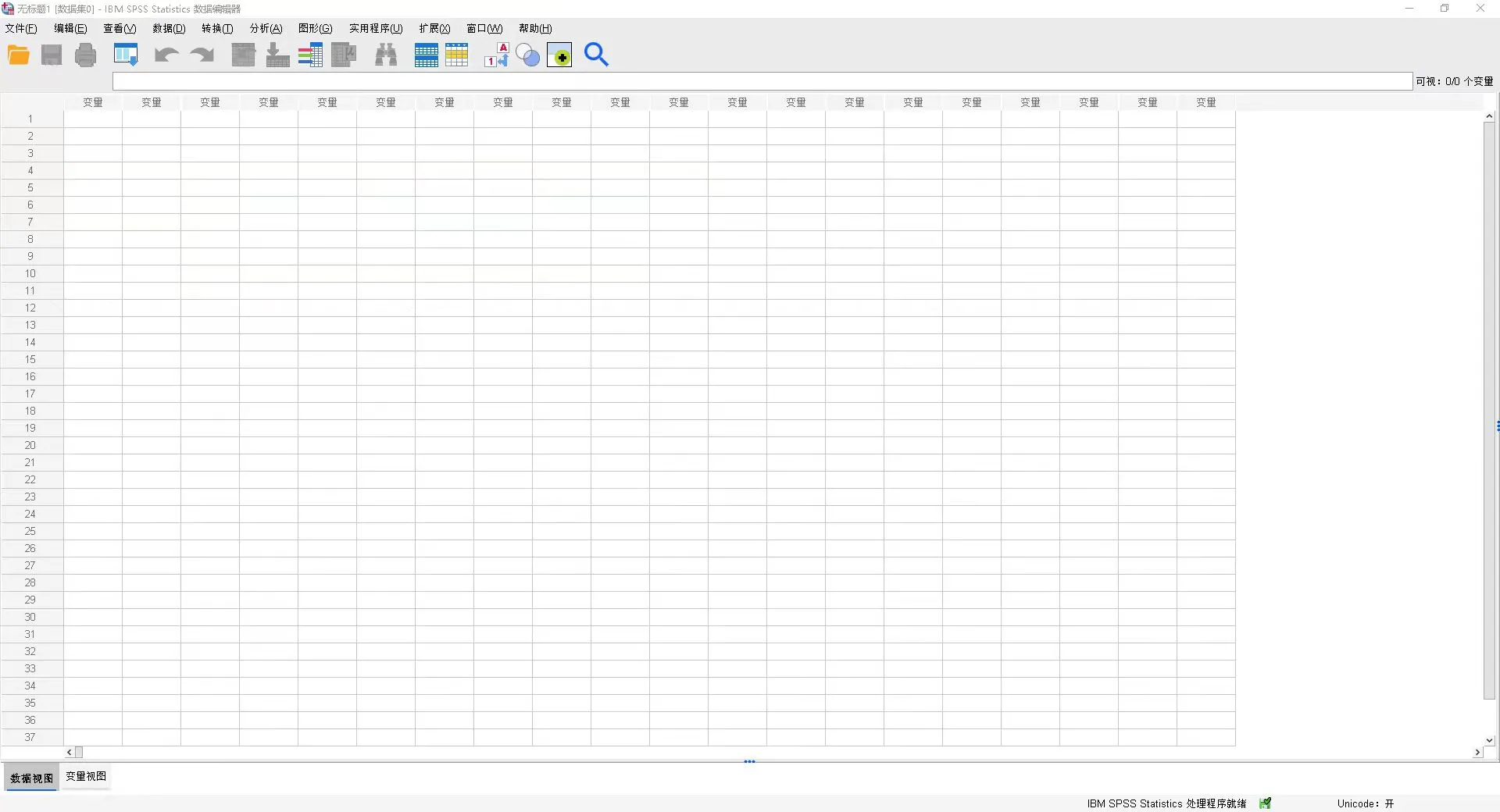Open the 分析(A) menu

pyautogui.click(x=266, y=28)
